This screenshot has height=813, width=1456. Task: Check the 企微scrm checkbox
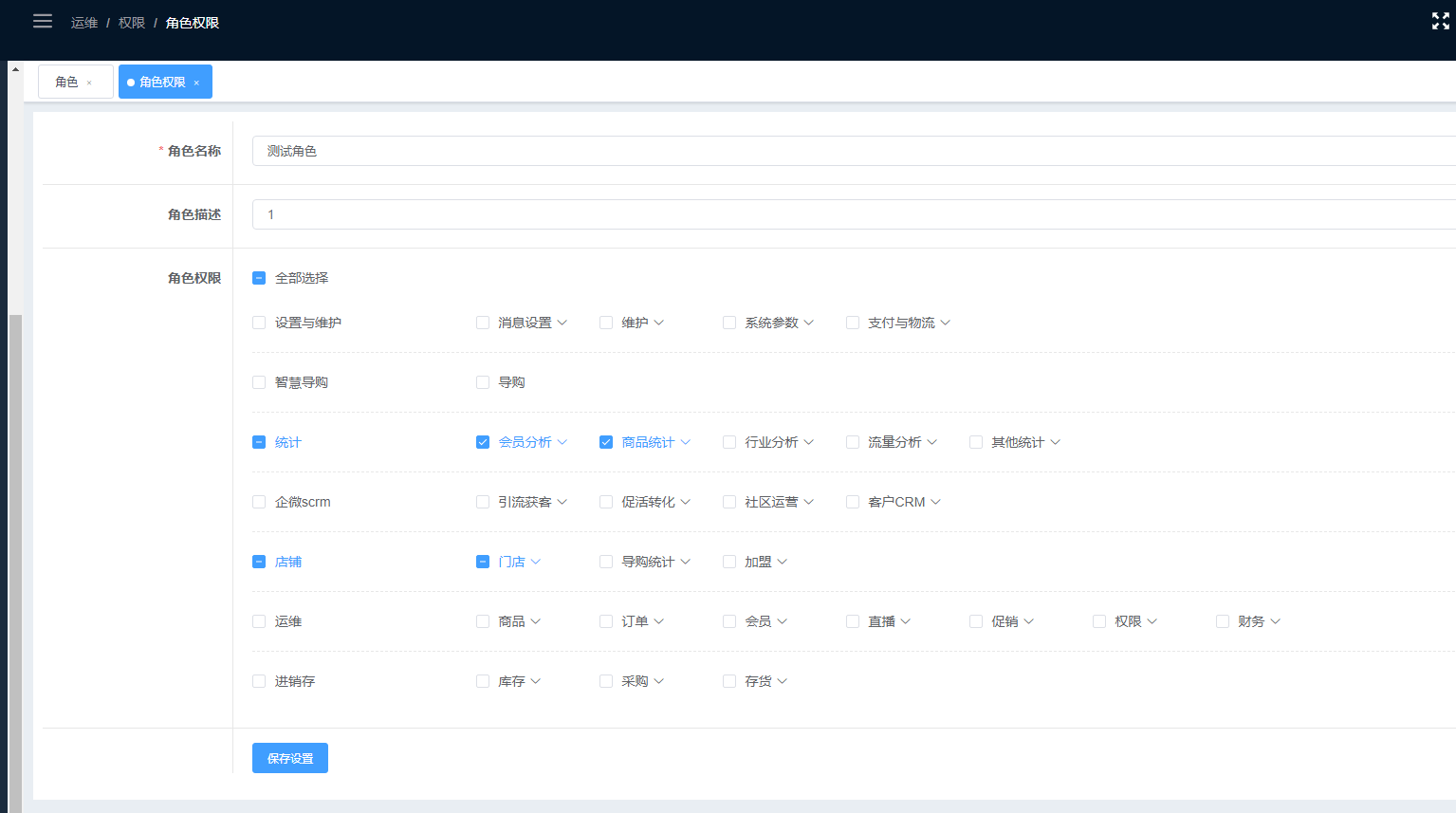[259, 502]
